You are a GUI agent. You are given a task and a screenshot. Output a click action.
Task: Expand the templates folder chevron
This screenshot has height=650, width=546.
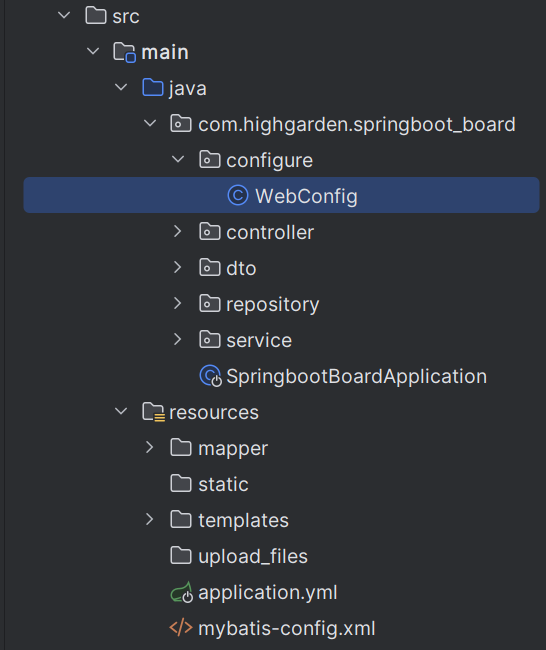[x=149, y=520]
